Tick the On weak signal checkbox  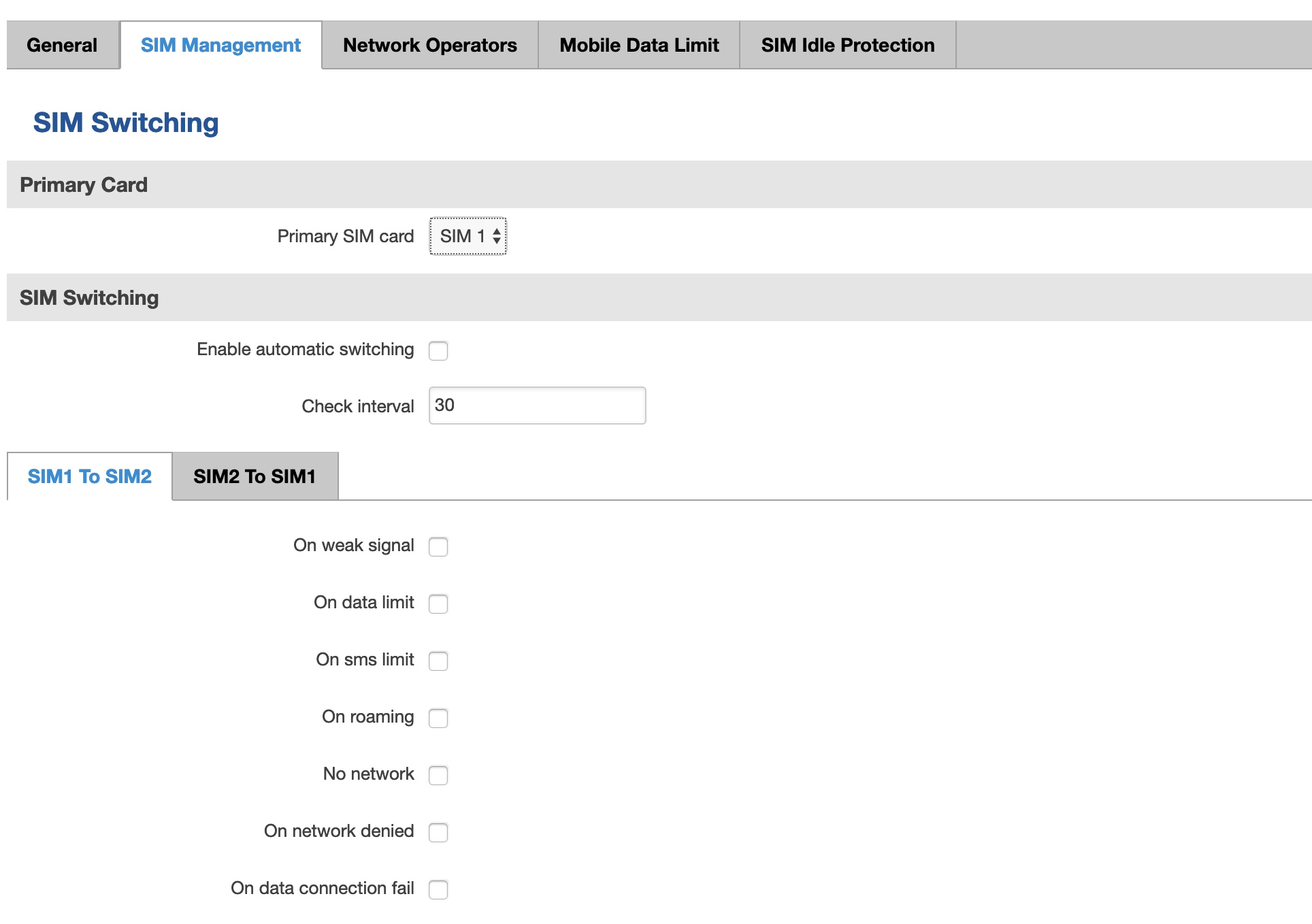438,546
